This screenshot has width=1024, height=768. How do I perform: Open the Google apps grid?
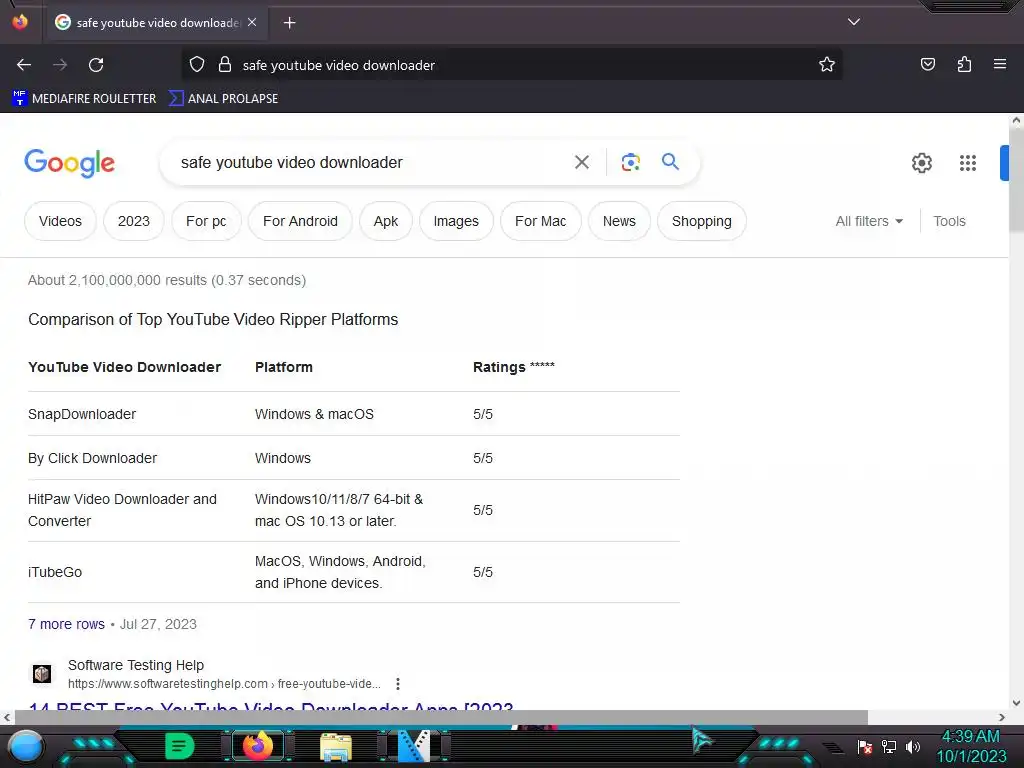tap(968, 163)
